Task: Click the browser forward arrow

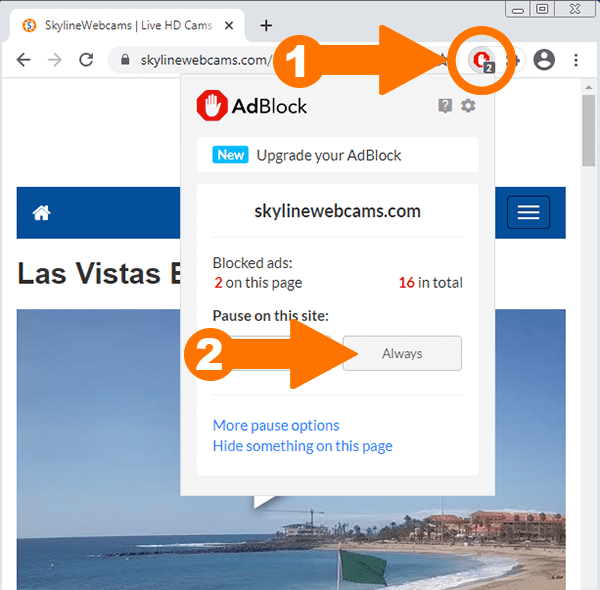Action: click(x=55, y=60)
